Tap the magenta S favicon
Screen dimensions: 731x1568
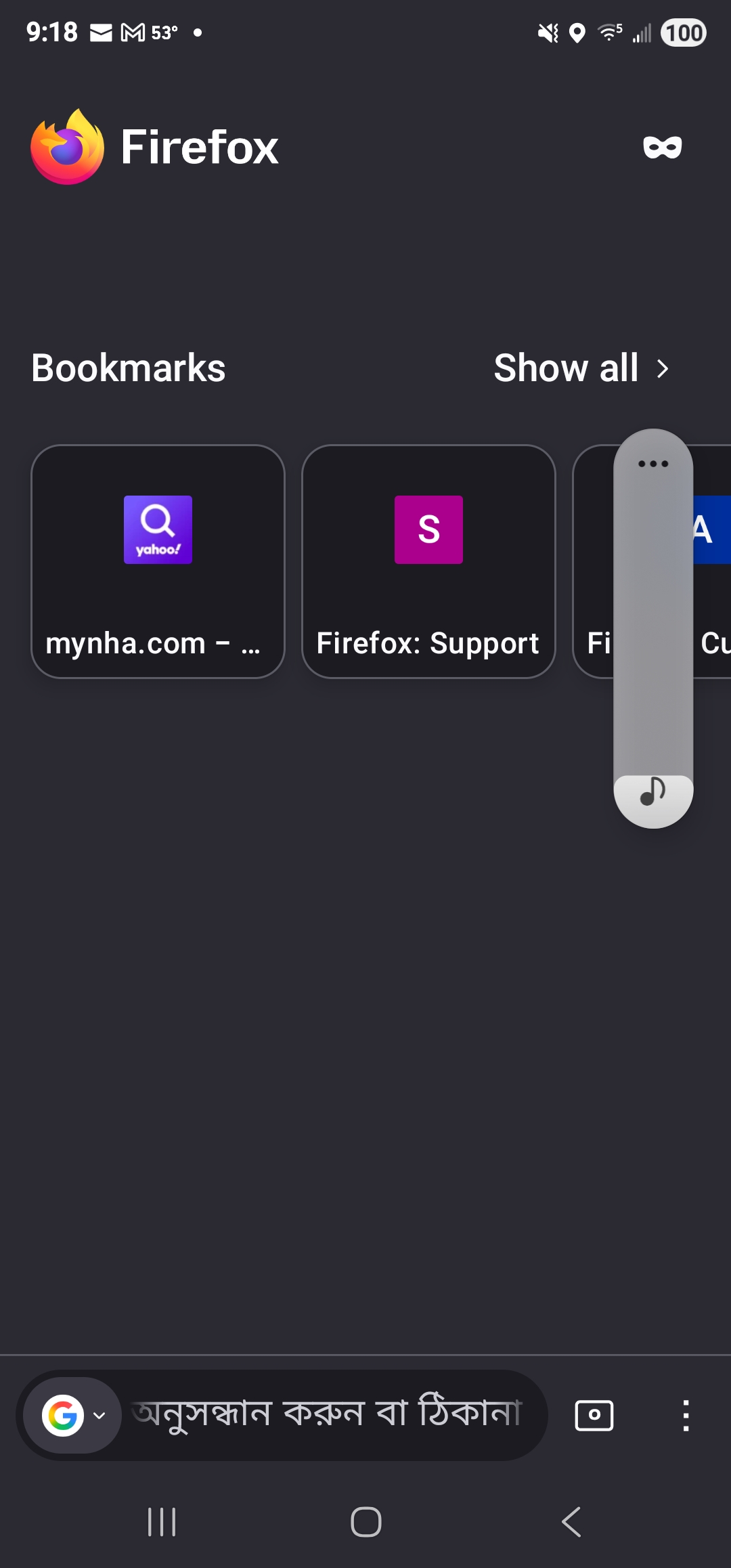(428, 529)
